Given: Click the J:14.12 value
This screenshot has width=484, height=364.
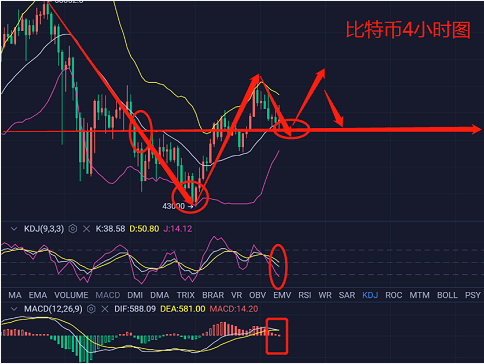Looking at the screenshot, I should pyautogui.click(x=178, y=229).
